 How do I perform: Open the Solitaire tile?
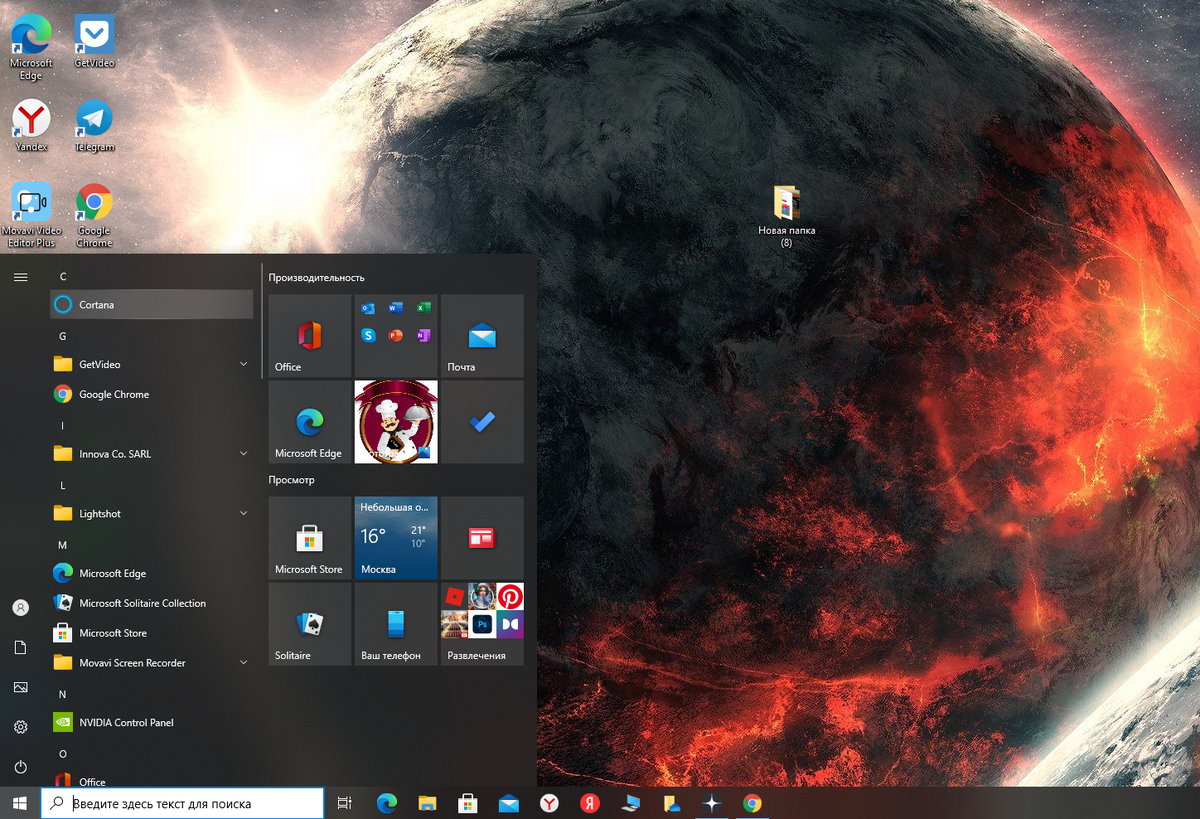click(x=310, y=625)
